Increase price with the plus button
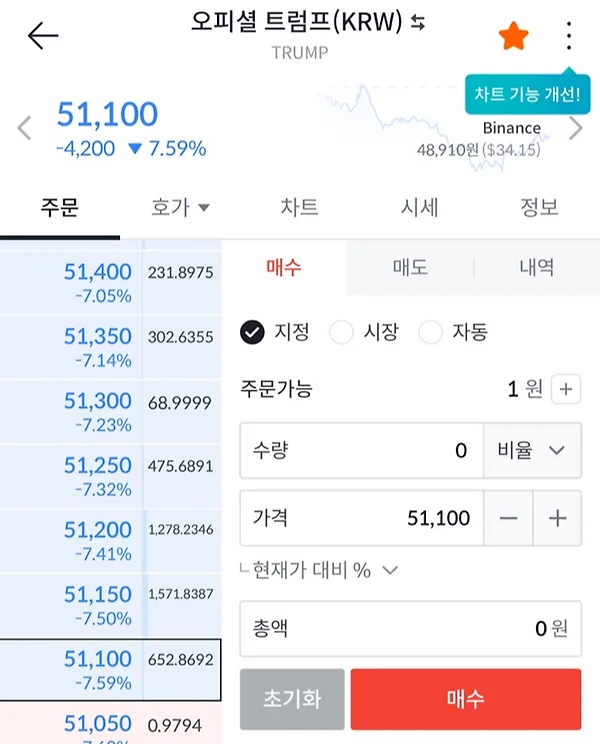 click(x=557, y=518)
